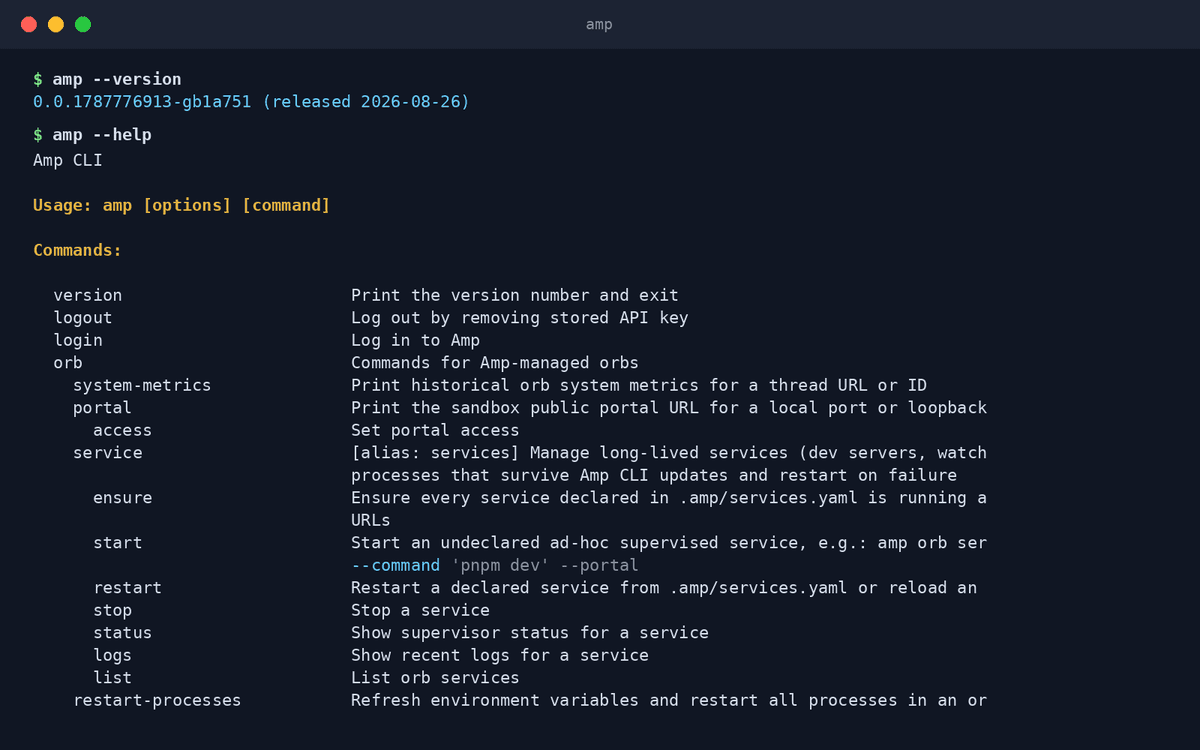This screenshot has width=1200, height=750.
Task: Click the 'Commands:' heading
Action: point(78,250)
